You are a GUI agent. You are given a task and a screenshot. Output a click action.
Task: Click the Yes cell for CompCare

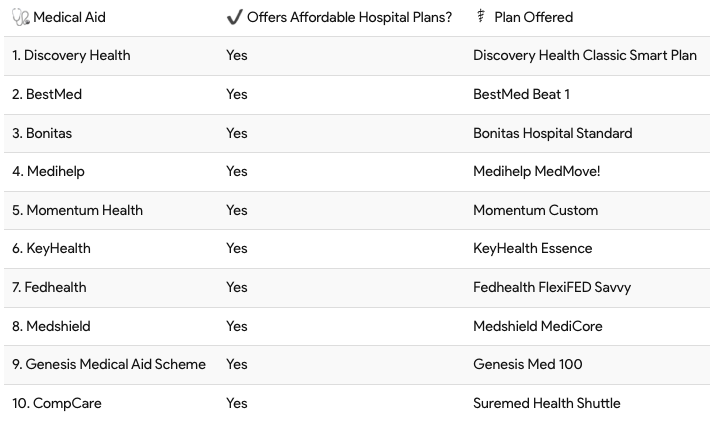[237, 404]
